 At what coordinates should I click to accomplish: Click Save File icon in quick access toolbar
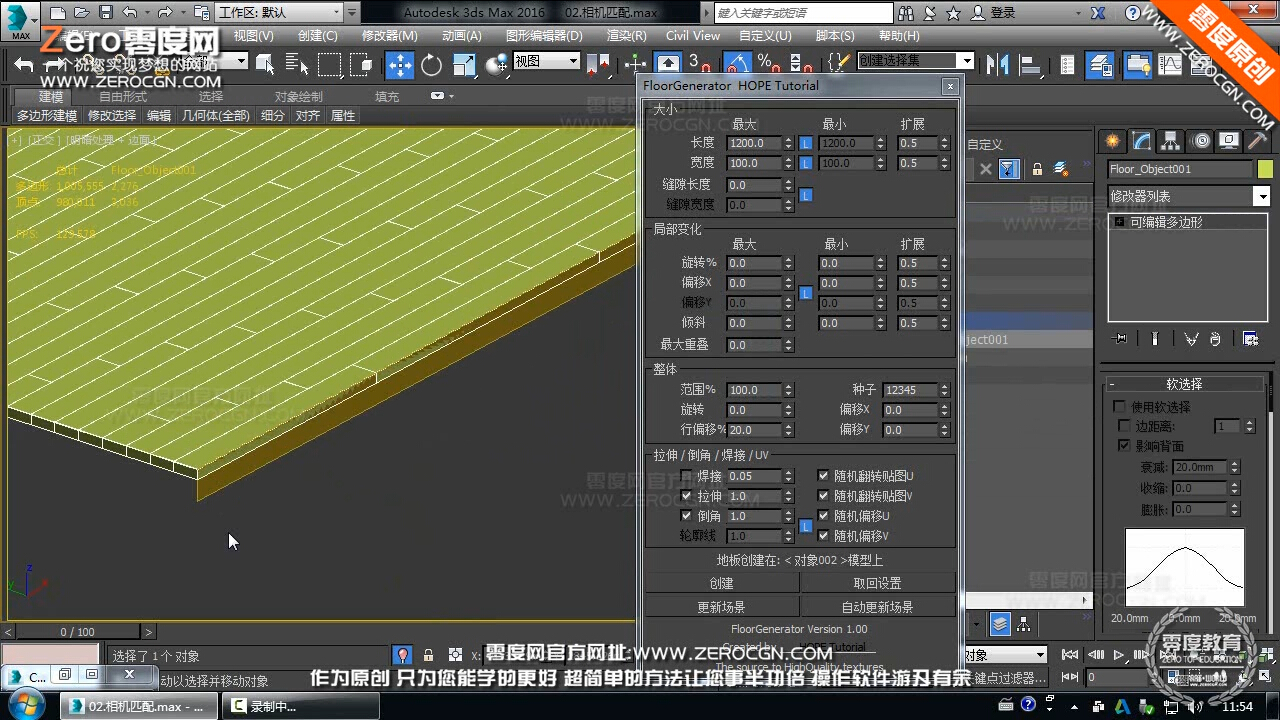(x=106, y=13)
